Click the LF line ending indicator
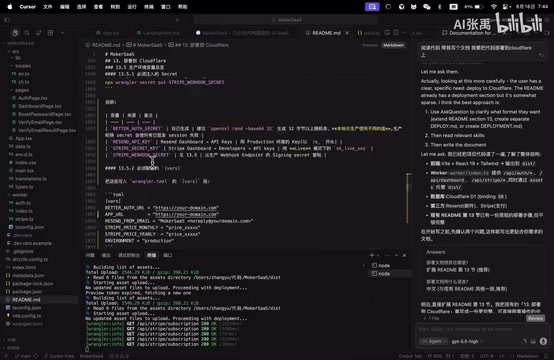Screen dimensions: 554x360 501,356
